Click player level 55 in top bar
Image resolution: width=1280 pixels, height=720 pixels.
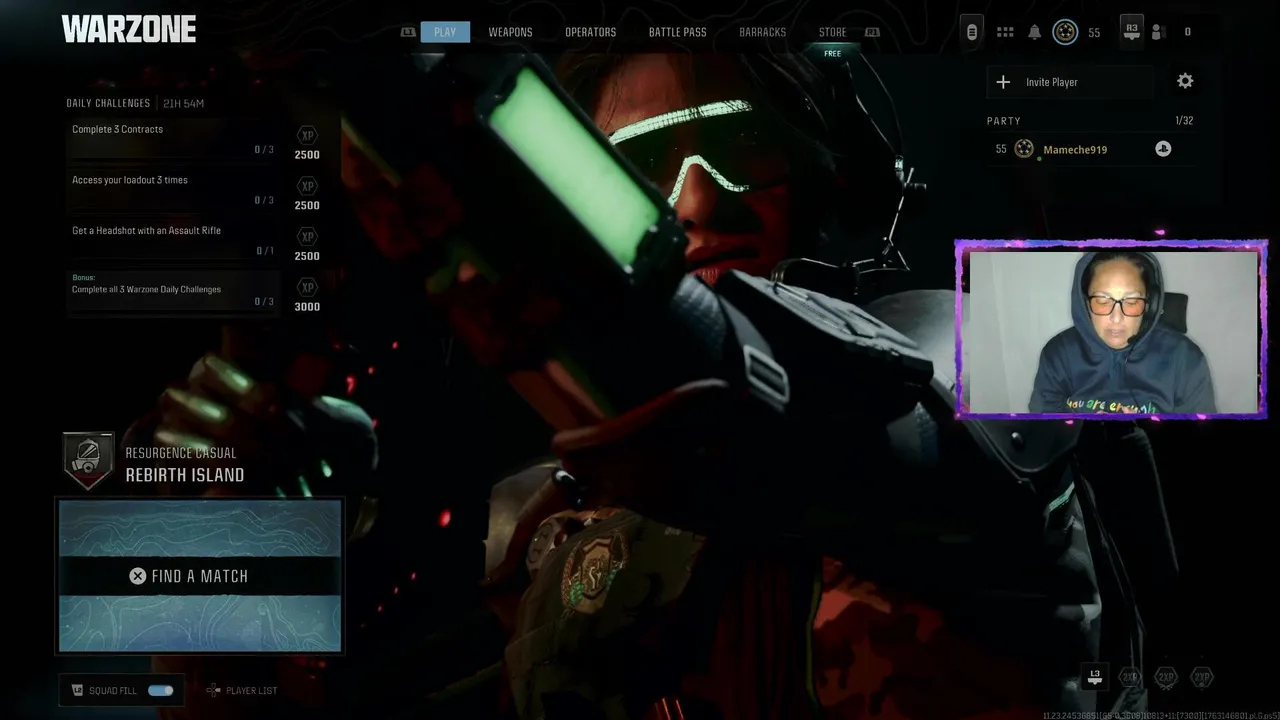pos(1094,32)
